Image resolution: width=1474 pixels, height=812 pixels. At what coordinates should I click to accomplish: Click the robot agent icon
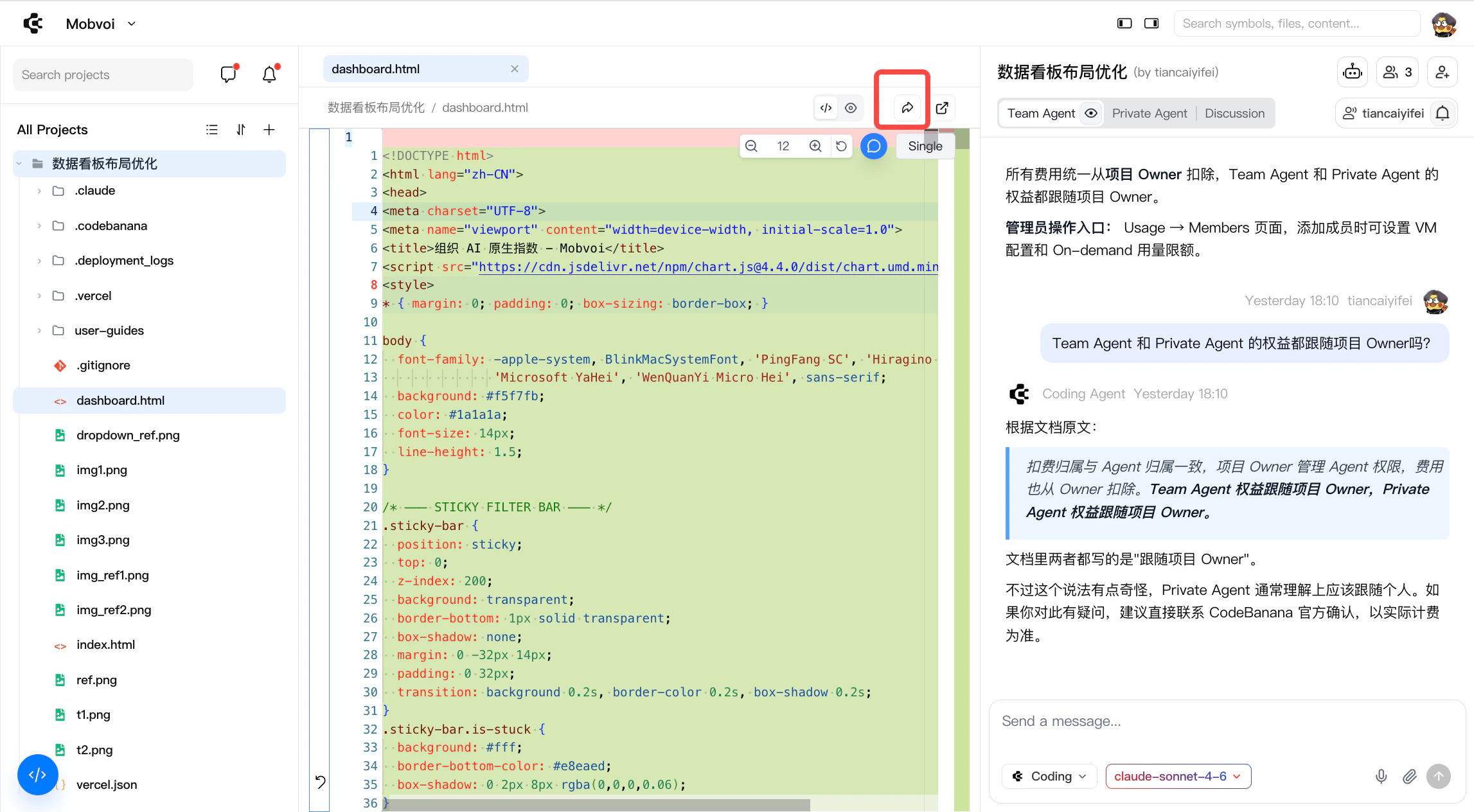point(1353,72)
